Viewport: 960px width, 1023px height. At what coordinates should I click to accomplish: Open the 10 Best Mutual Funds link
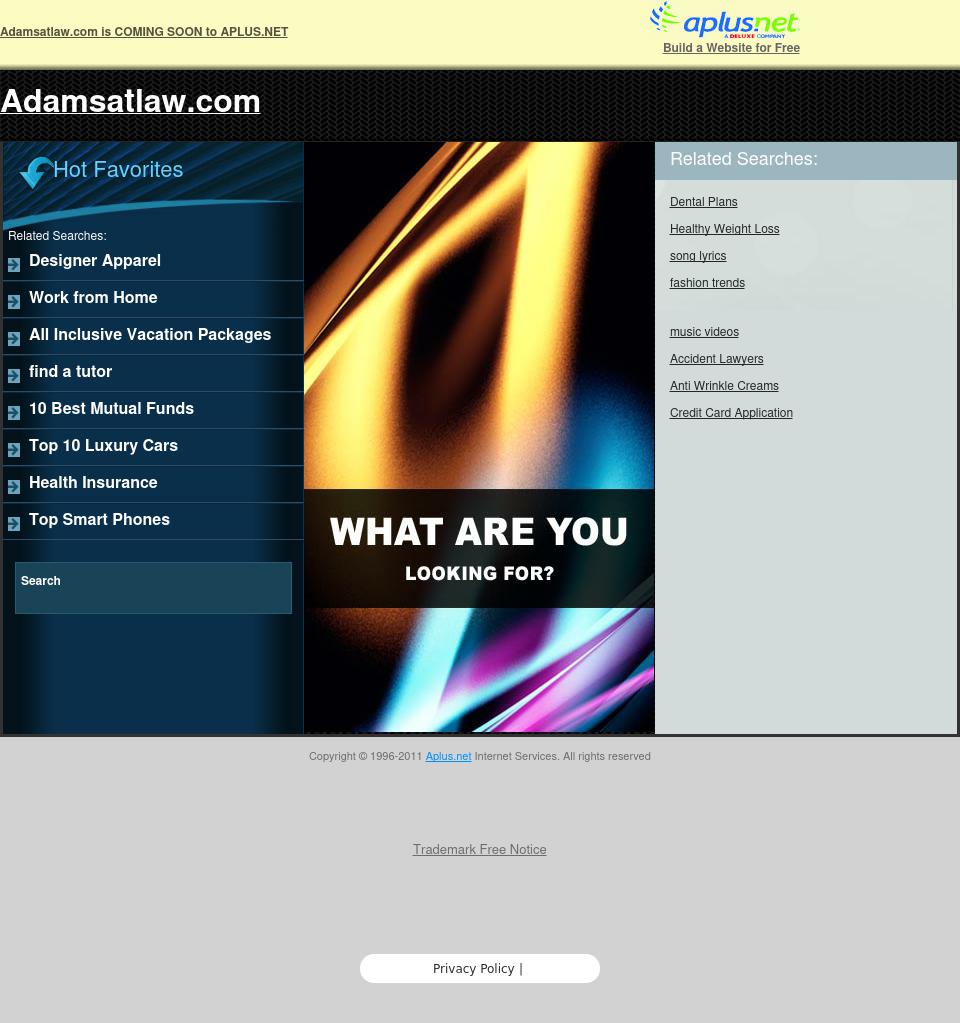tap(112, 408)
